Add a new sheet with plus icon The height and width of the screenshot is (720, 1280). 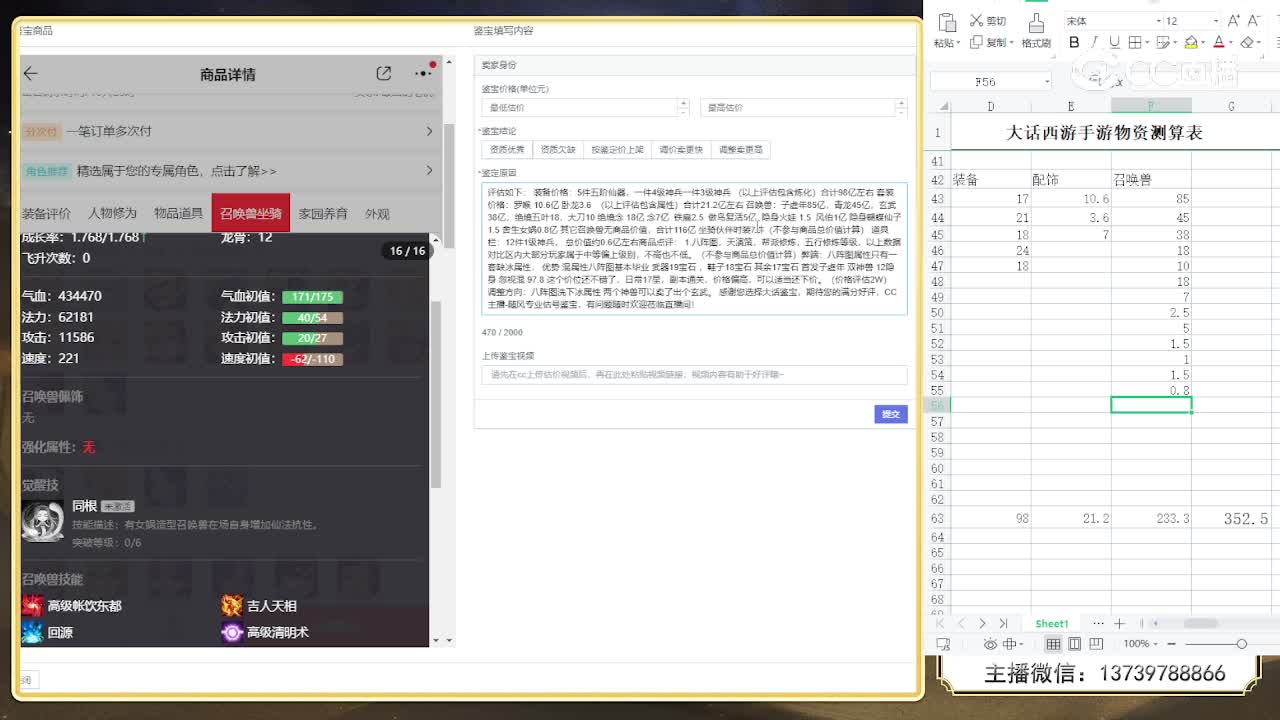(1119, 623)
